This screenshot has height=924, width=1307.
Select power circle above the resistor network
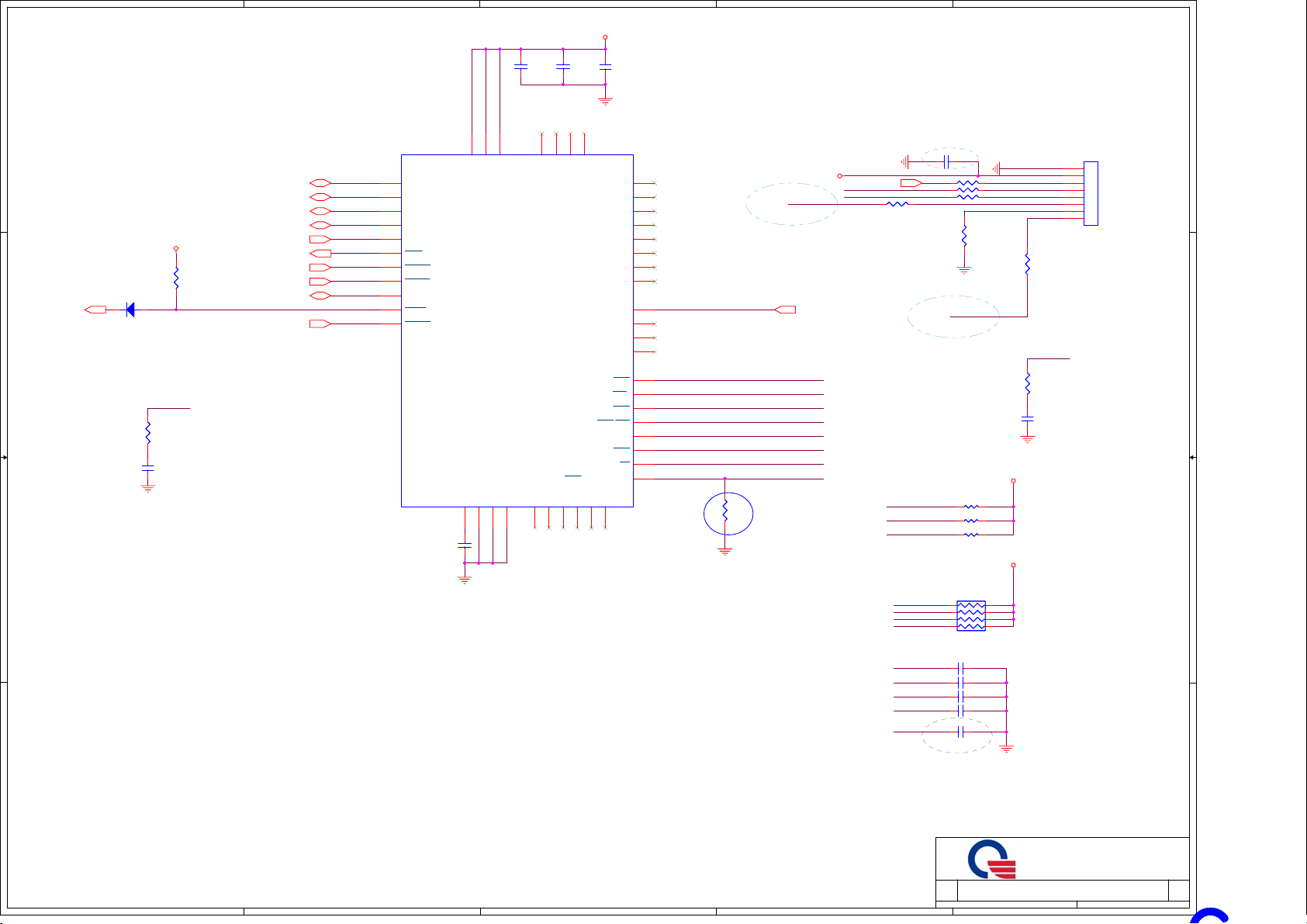pos(1014,566)
